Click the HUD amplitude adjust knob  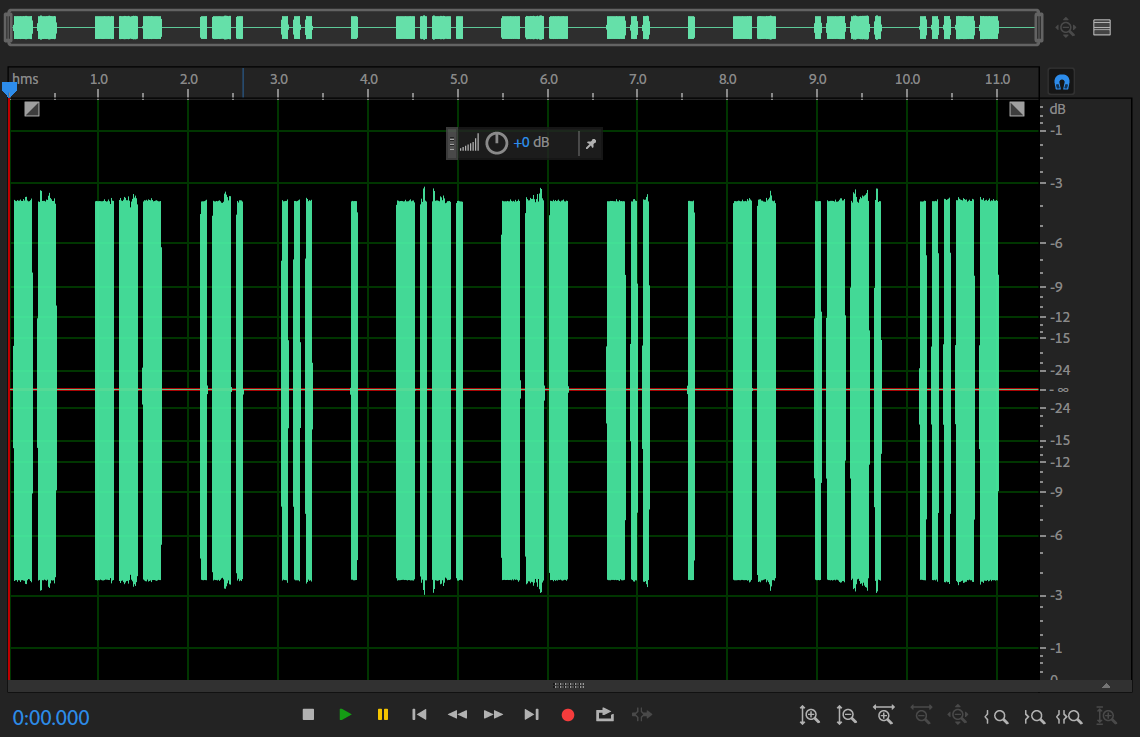click(496, 143)
